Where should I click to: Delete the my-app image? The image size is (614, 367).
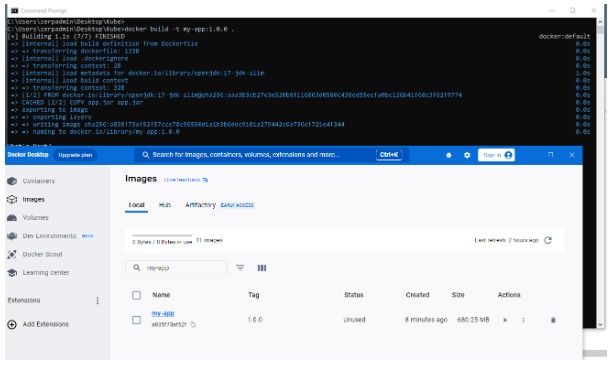pyautogui.click(x=553, y=320)
